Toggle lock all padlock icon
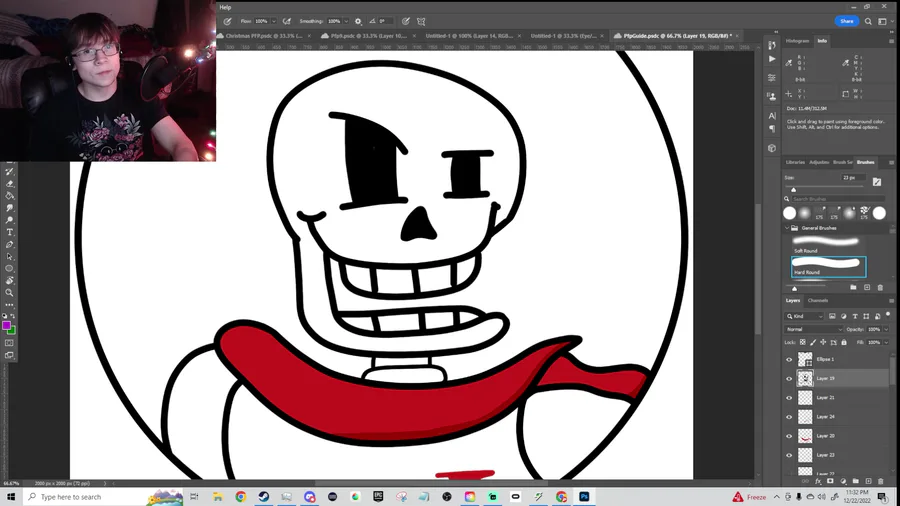Viewport: 900px width, 506px height. coord(844,342)
